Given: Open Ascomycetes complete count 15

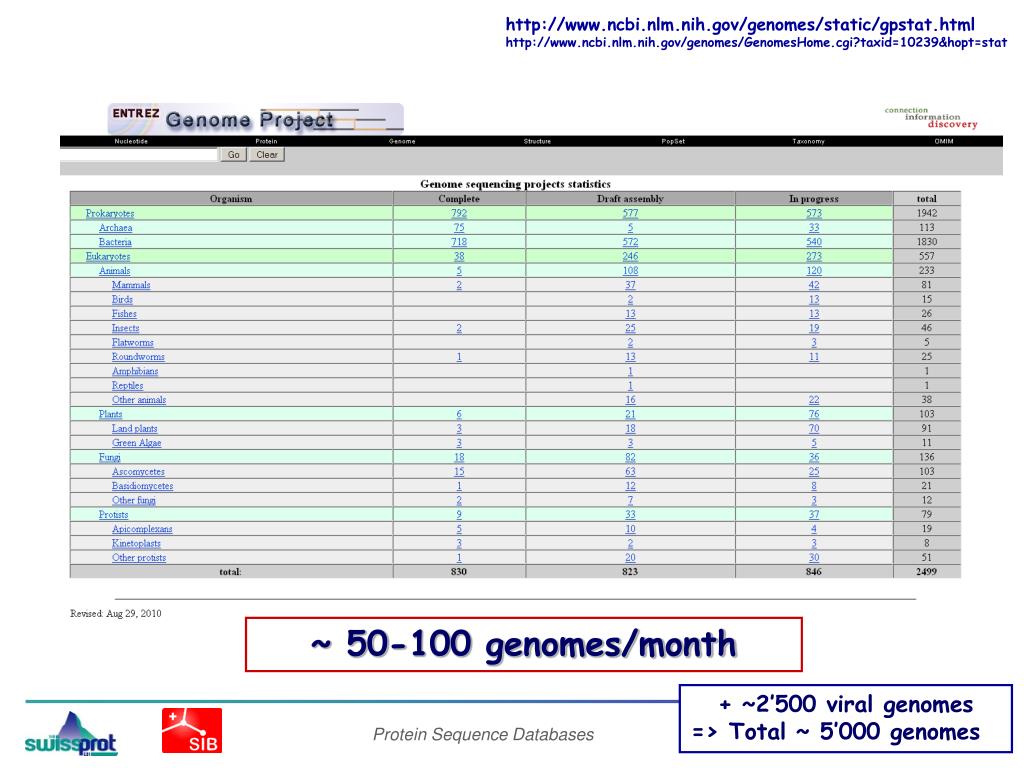Looking at the screenshot, I should pos(459,472).
